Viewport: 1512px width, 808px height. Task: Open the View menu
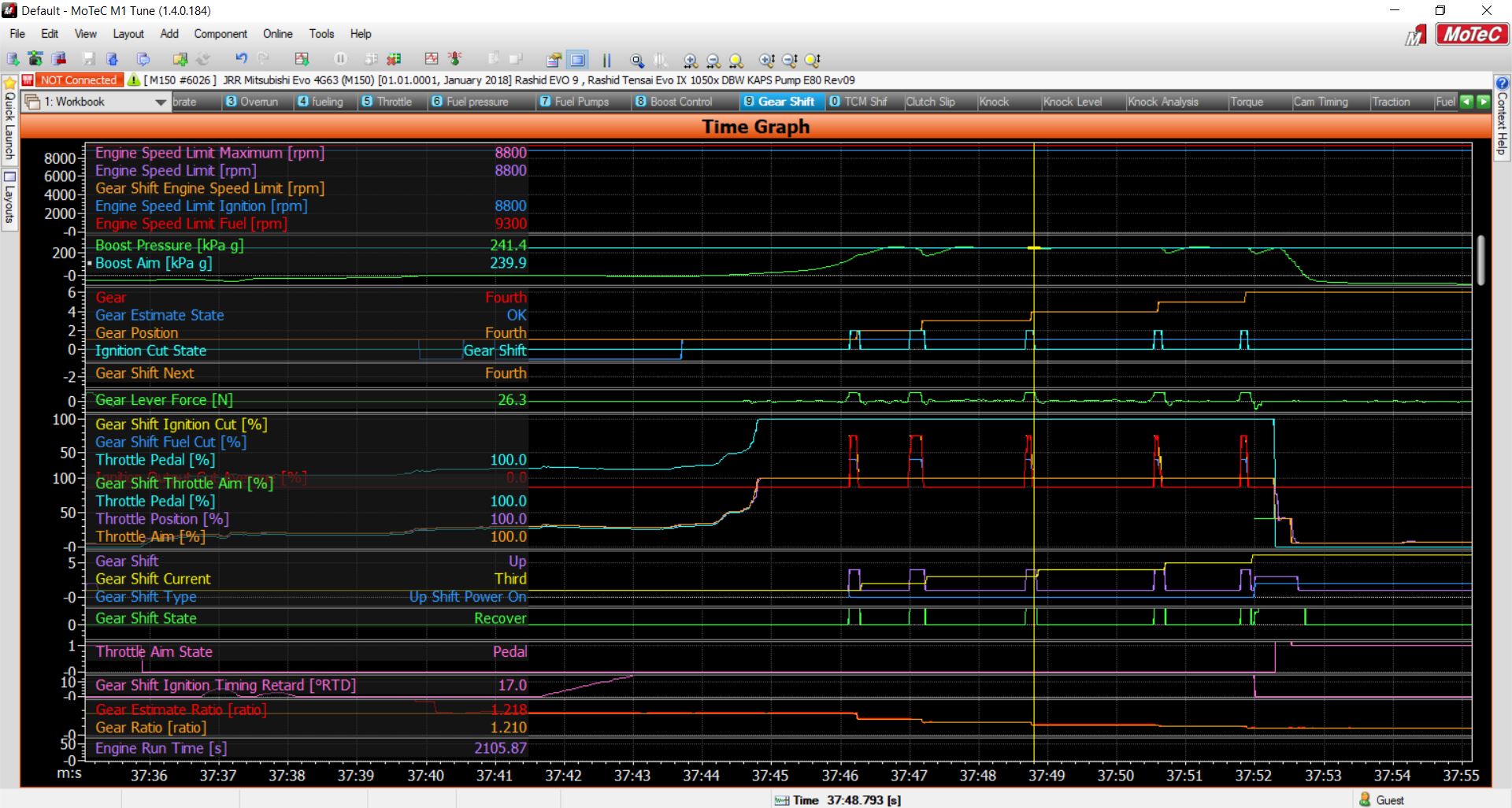click(x=85, y=34)
